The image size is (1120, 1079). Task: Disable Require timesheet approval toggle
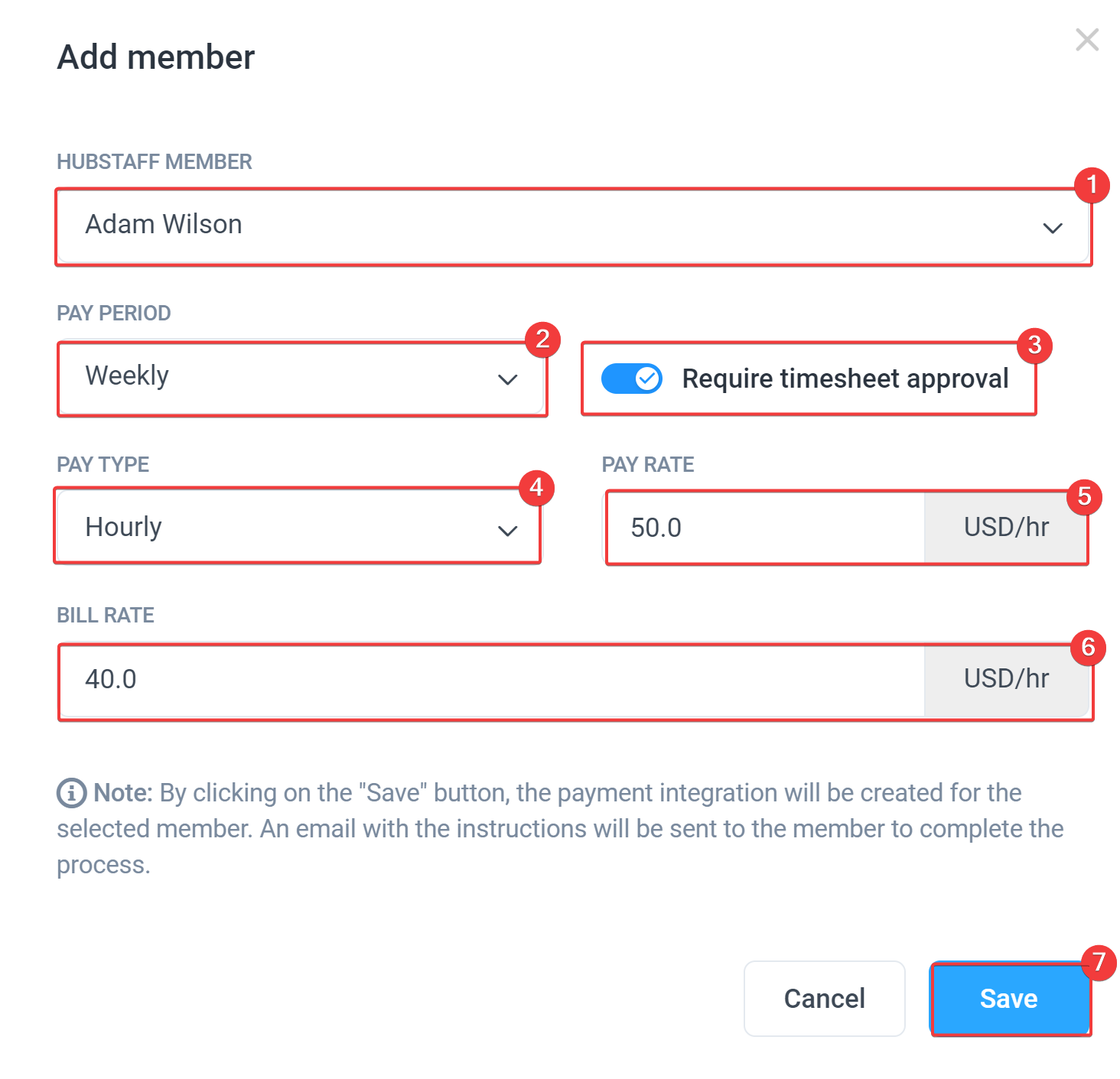pos(632,379)
